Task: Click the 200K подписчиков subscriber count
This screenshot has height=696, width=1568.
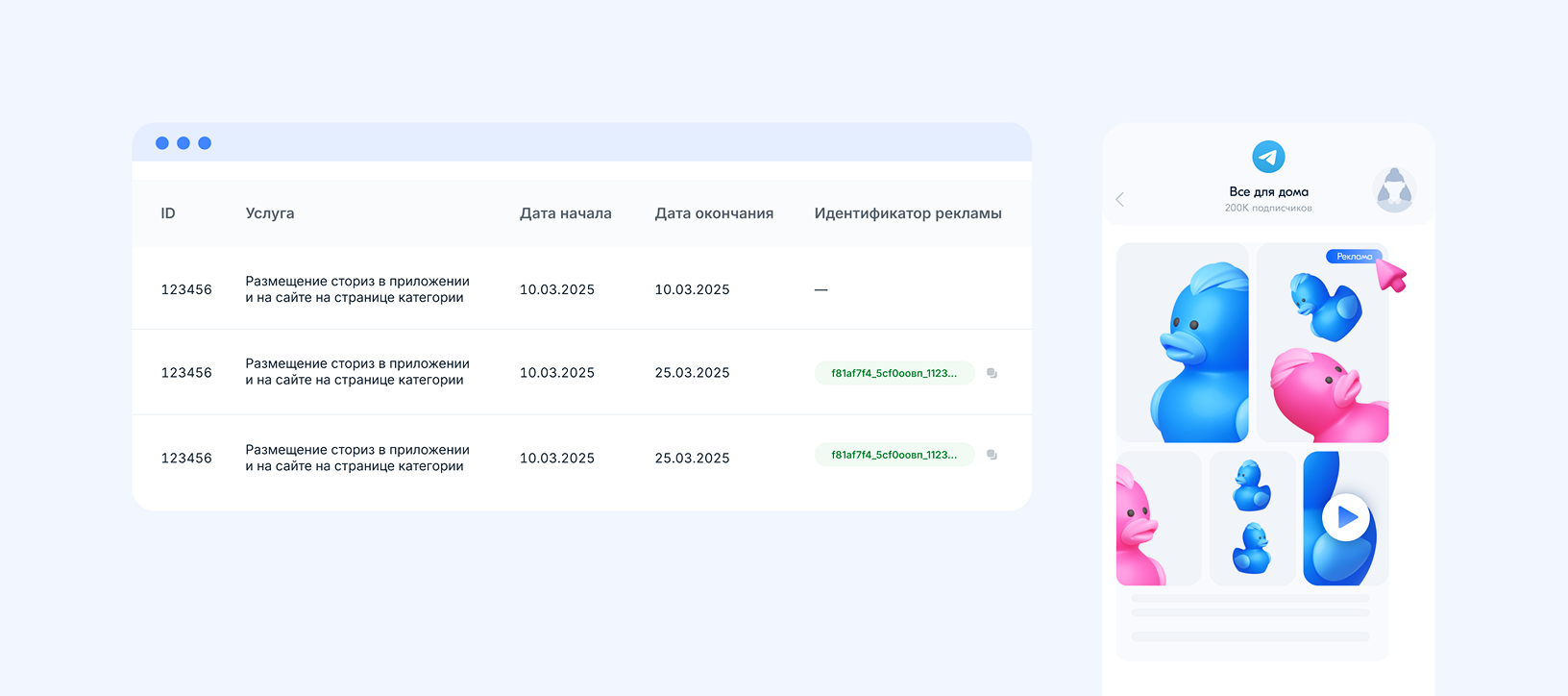Action: click(x=1268, y=208)
